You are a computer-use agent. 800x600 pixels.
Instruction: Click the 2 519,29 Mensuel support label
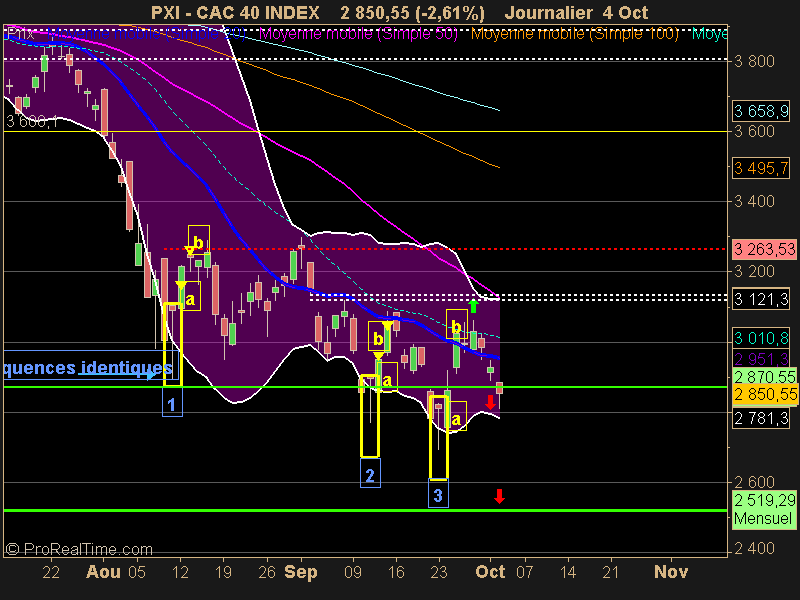[x=764, y=509]
